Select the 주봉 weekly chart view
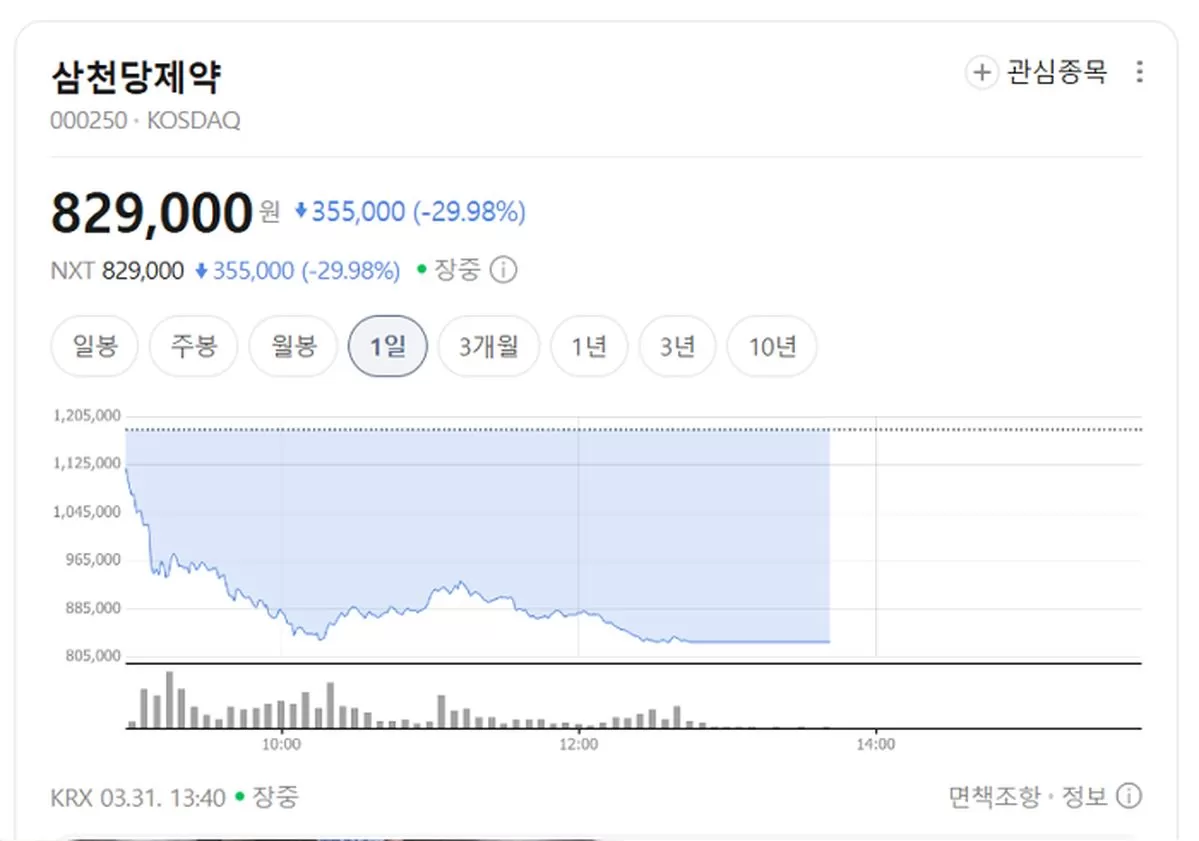The image size is (1199, 841). [x=193, y=345]
